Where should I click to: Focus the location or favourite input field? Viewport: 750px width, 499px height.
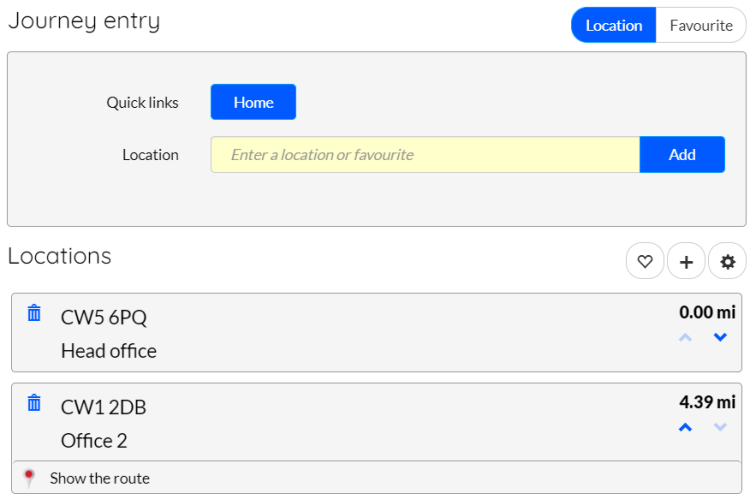pyautogui.click(x=425, y=155)
